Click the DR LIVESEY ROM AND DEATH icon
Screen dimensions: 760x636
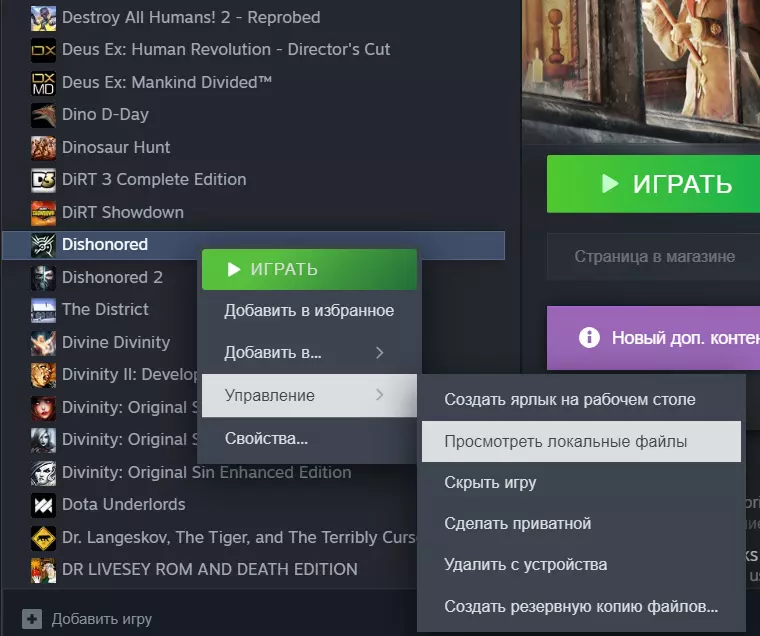click(43, 570)
